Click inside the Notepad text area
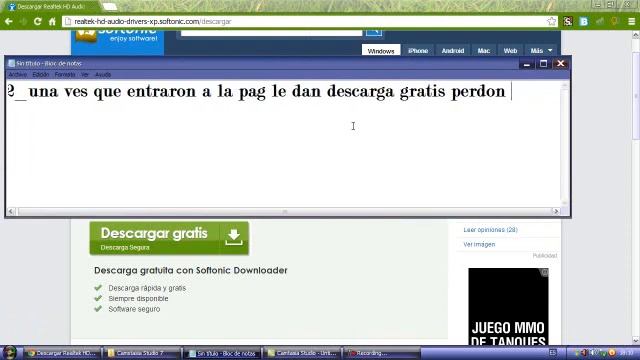Screen dimensions: 640x360 pos(283,144)
